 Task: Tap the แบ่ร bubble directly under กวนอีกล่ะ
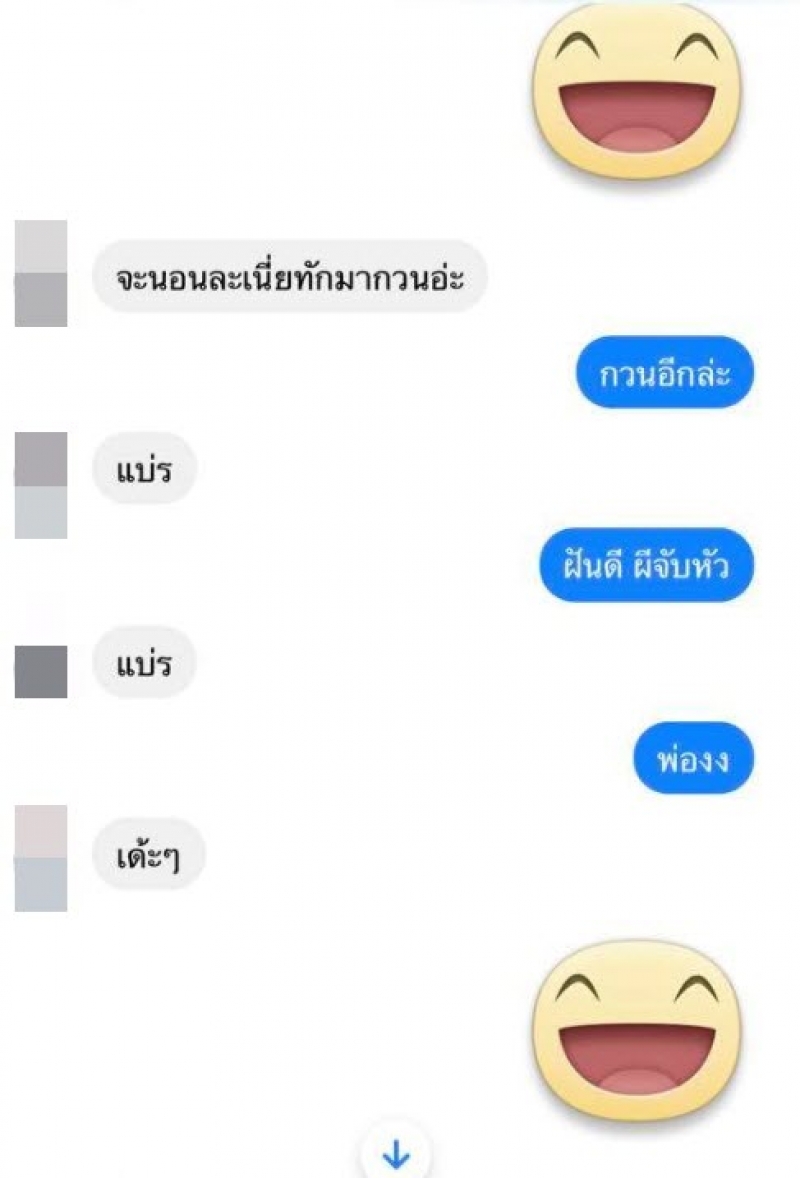pos(144,468)
